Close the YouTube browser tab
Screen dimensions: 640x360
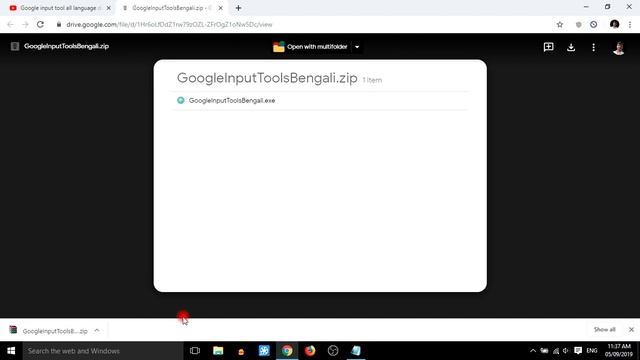(109, 8)
